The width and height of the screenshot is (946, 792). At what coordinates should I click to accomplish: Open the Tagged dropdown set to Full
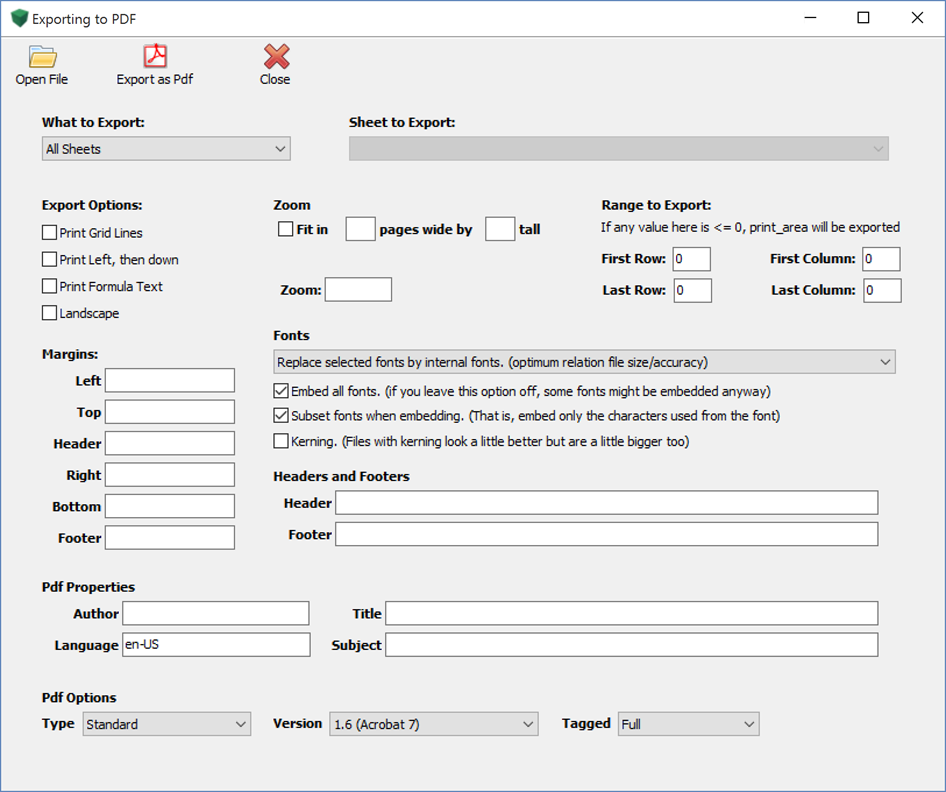pos(688,724)
